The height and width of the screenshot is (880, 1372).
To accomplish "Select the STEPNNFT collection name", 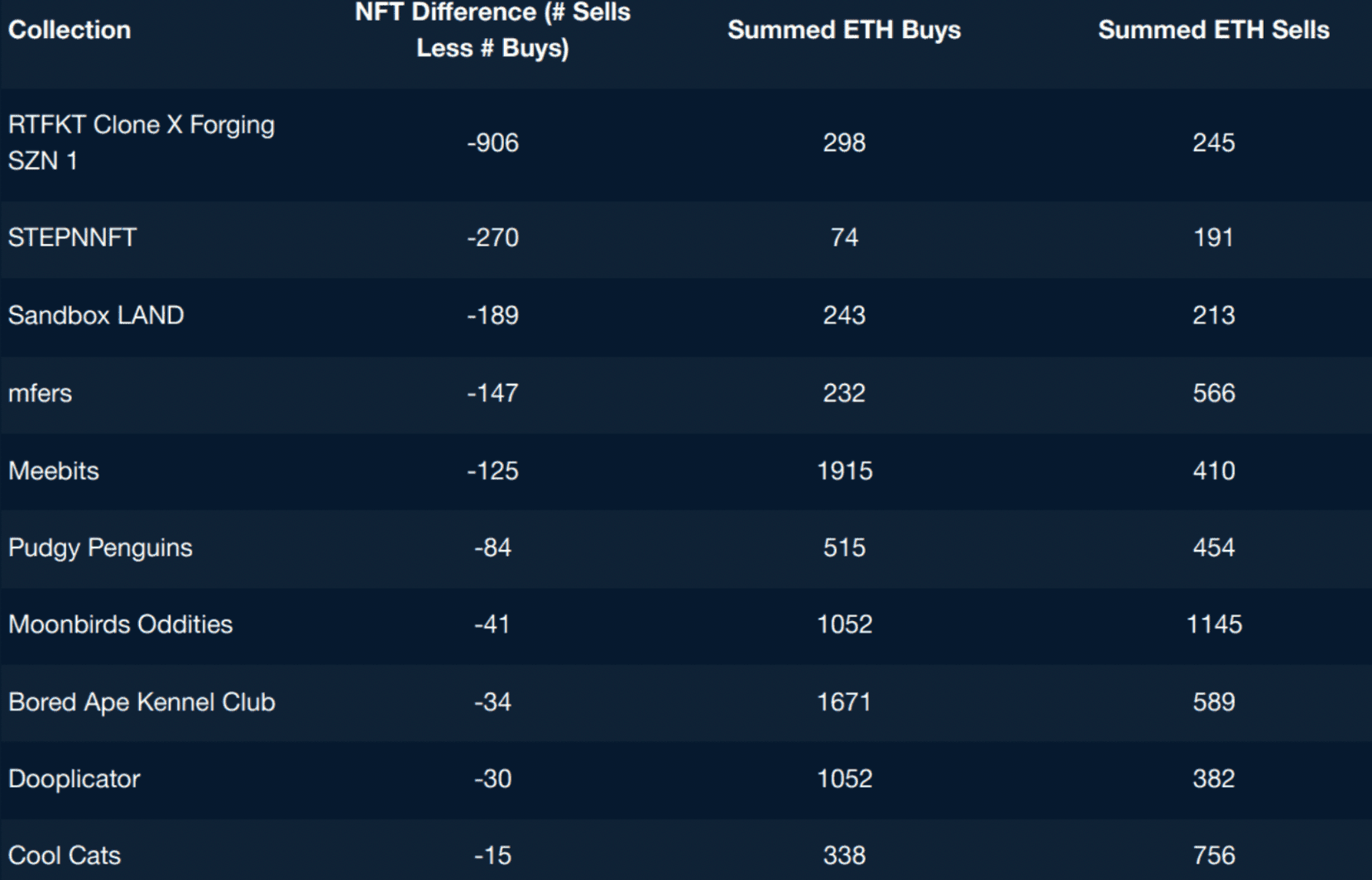I will (x=72, y=237).
